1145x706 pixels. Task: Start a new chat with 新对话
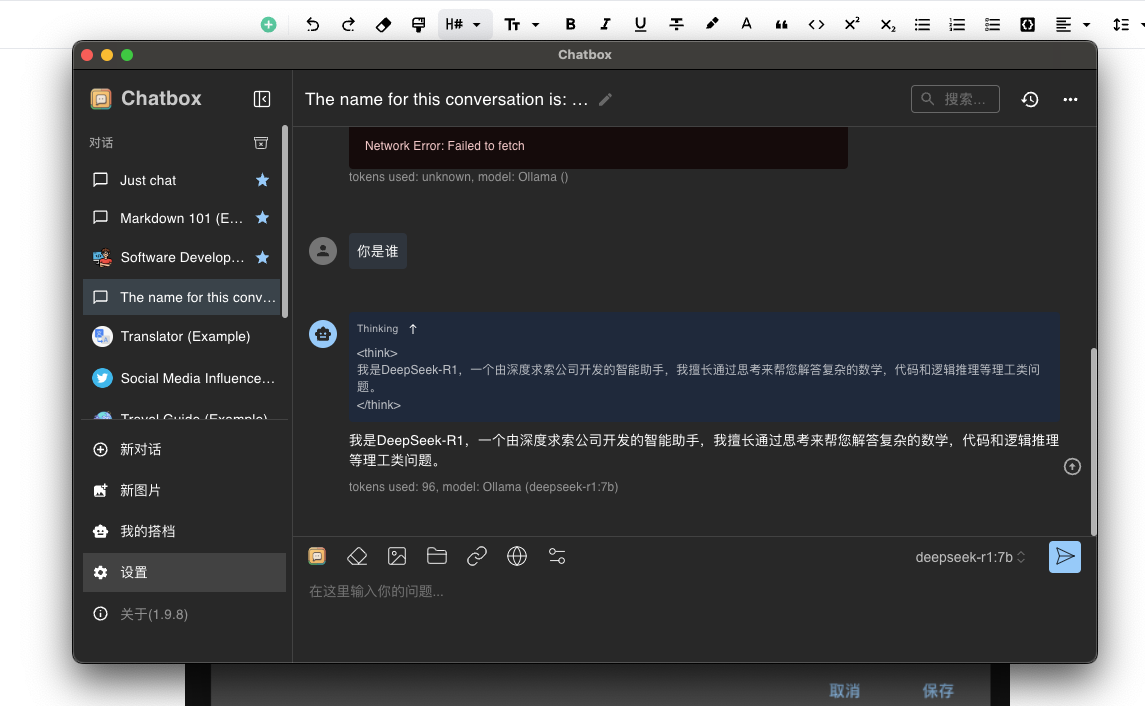[184, 450]
